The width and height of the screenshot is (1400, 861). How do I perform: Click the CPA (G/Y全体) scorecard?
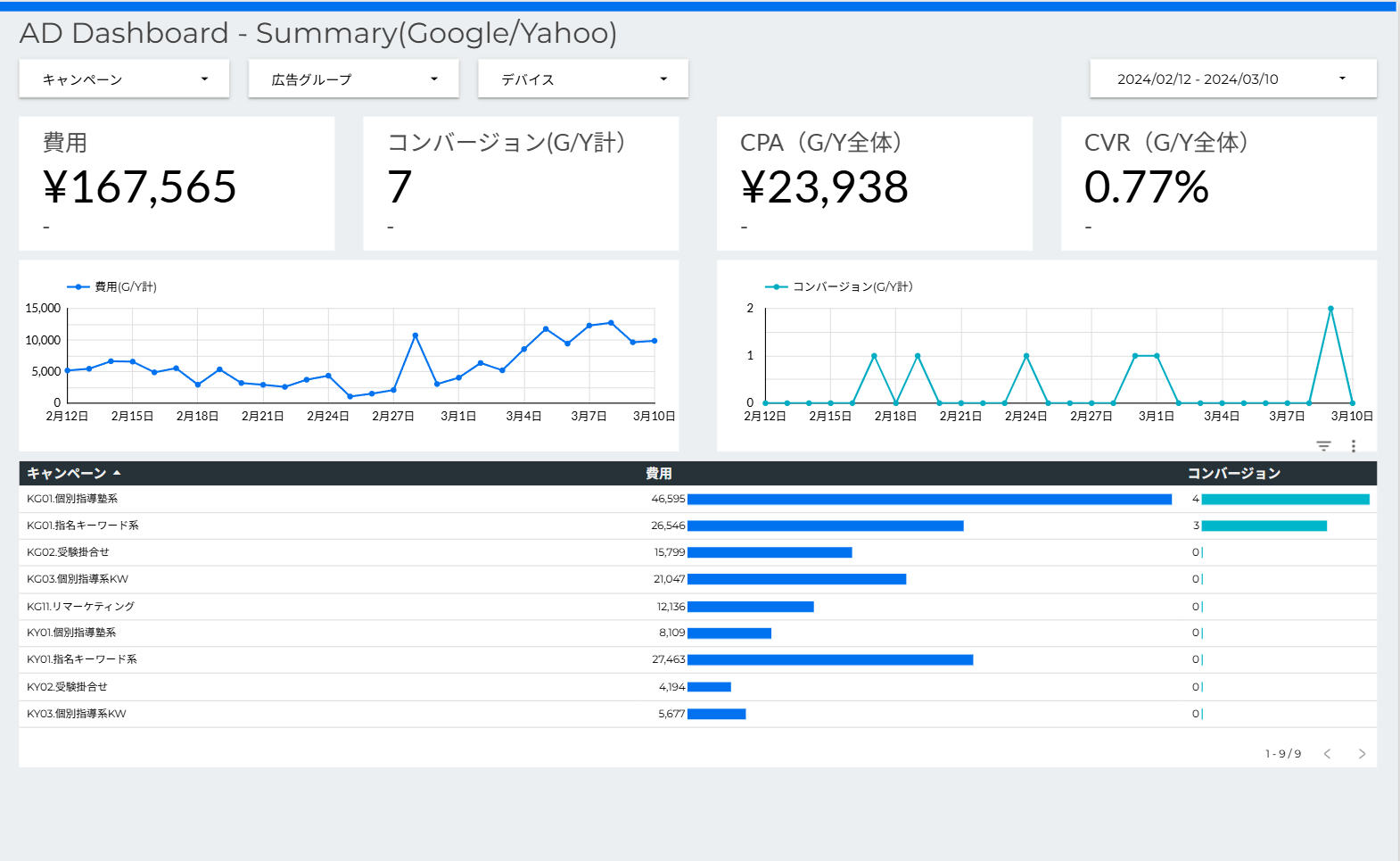click(x=874, y=184)
